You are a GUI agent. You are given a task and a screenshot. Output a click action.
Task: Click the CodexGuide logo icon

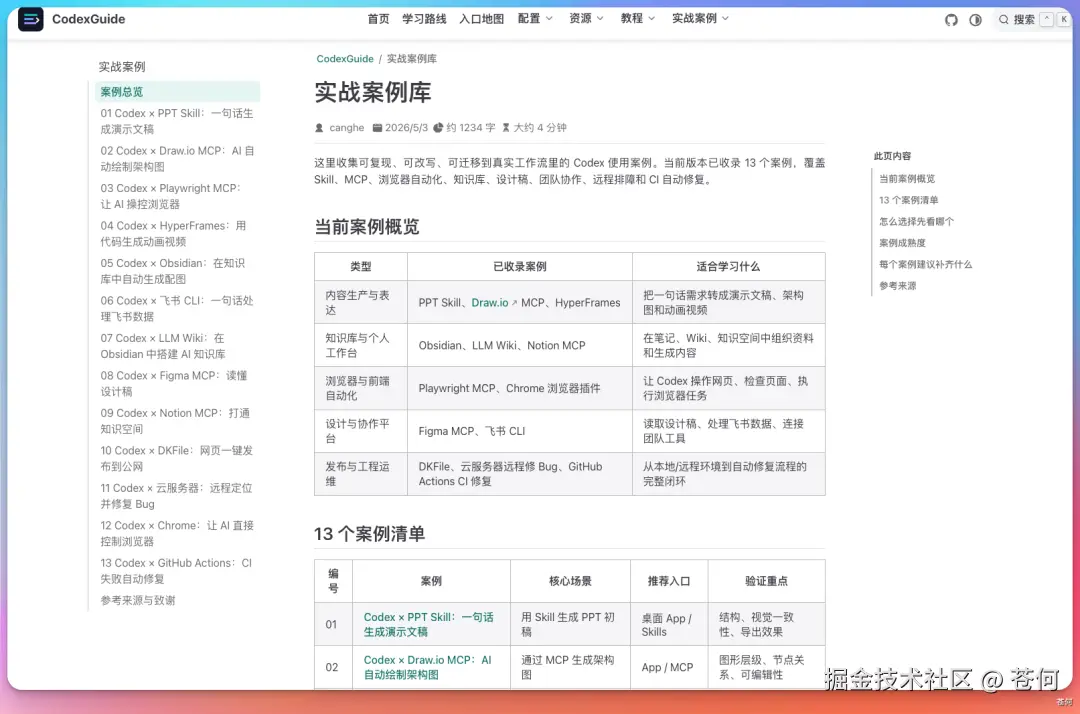30,19
